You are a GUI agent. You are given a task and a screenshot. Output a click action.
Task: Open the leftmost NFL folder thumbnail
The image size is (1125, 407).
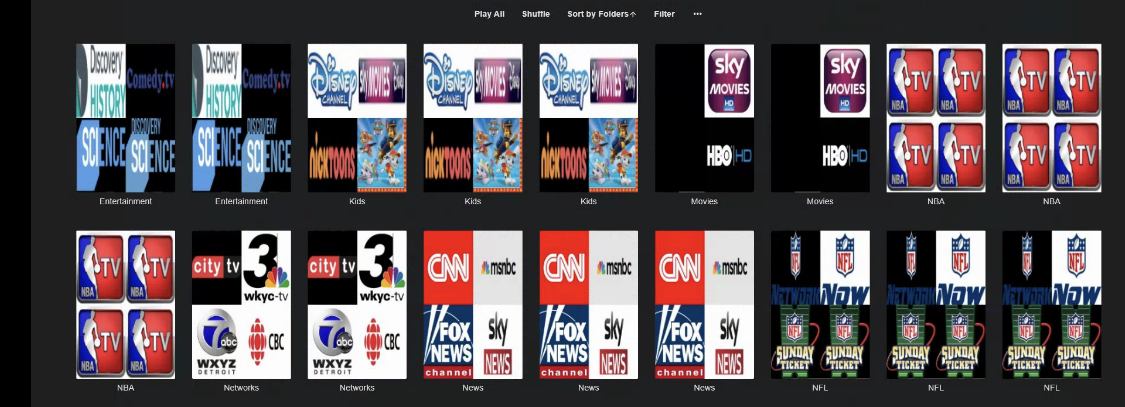coord(820,304)
